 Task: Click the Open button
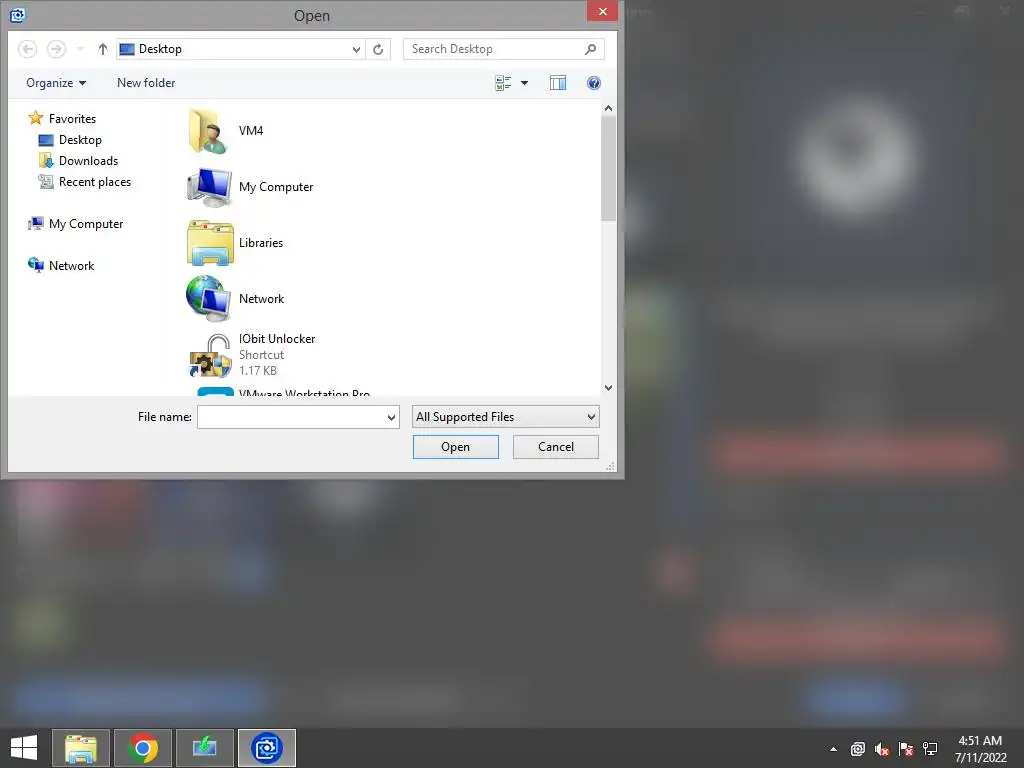click(x=455, y=447)
